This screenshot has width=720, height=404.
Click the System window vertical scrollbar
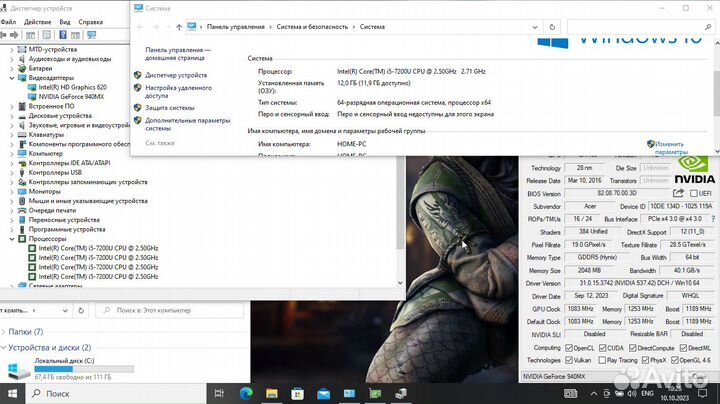[x=717, y=94]
